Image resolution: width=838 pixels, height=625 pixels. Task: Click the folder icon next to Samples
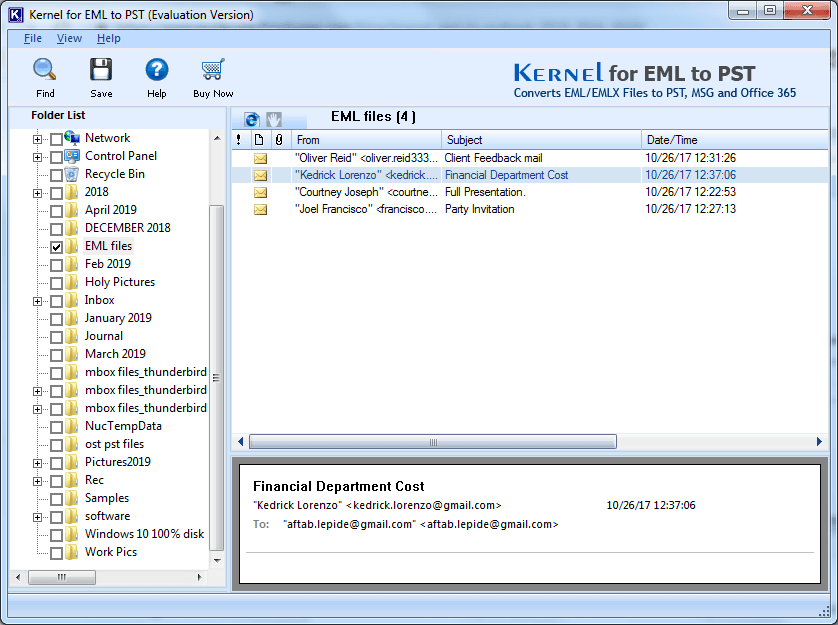72,498
